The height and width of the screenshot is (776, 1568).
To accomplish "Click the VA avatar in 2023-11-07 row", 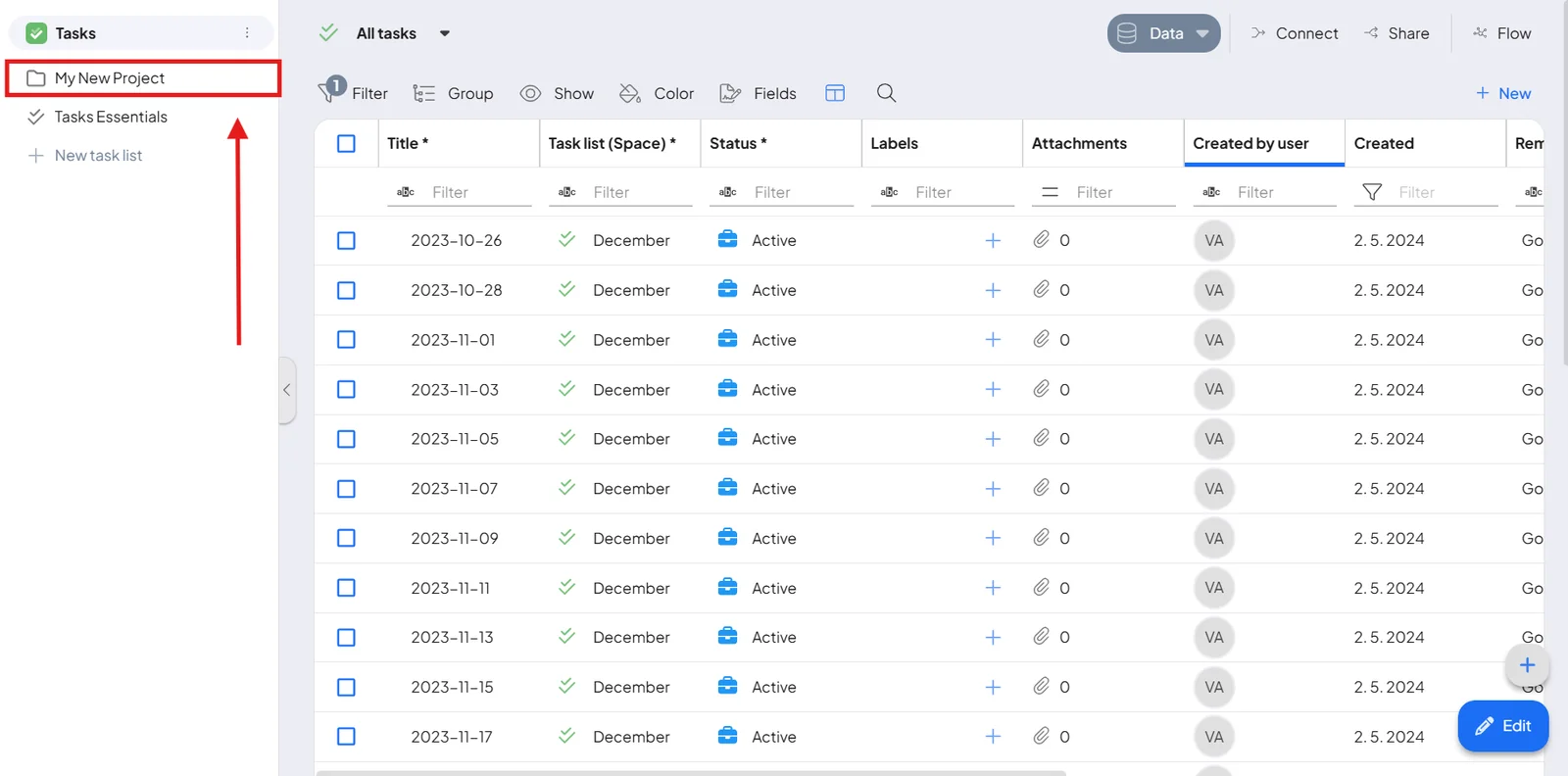I will [1214, 488].
